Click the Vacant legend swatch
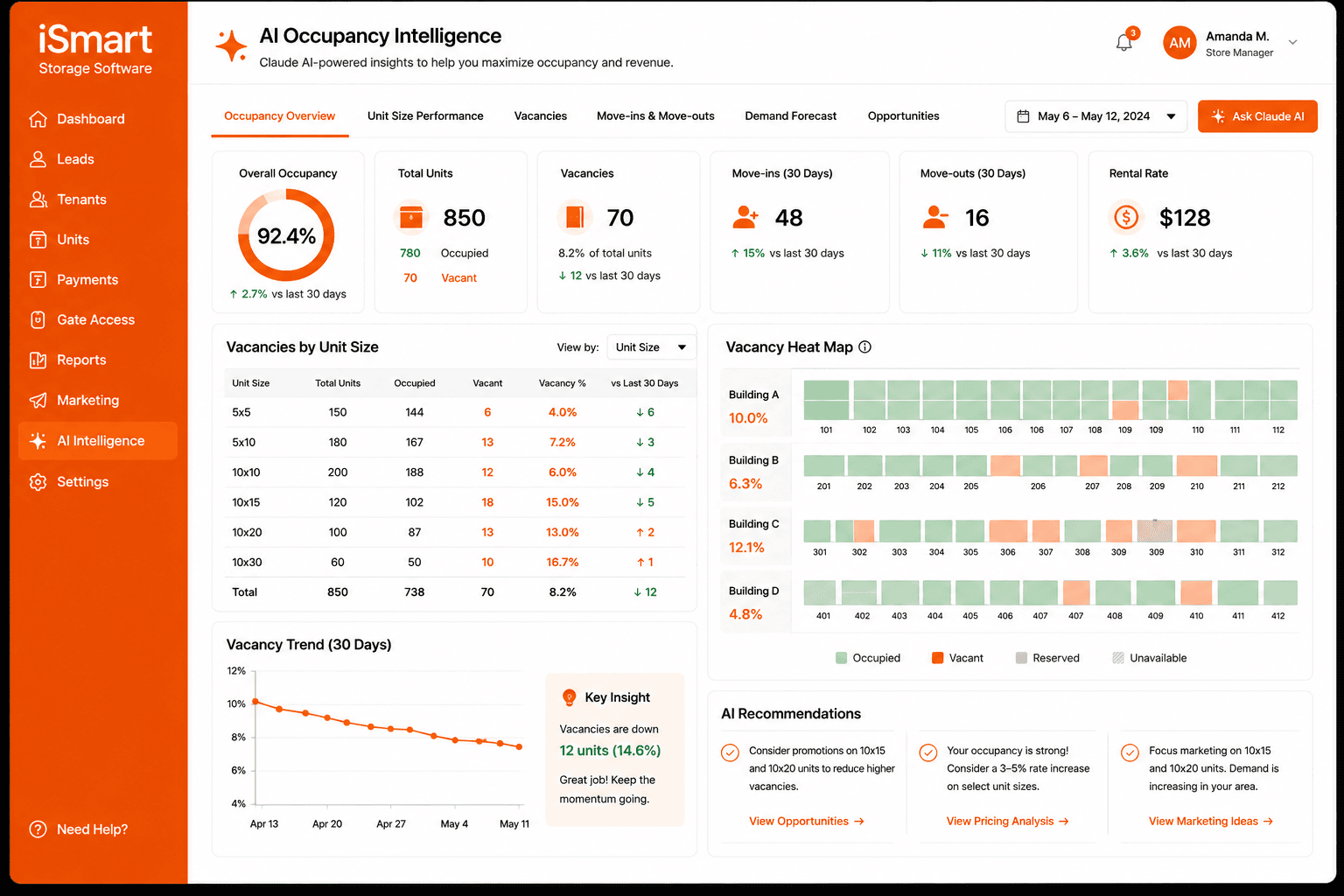The image size is (1344, 896). [x=937, y=658]
